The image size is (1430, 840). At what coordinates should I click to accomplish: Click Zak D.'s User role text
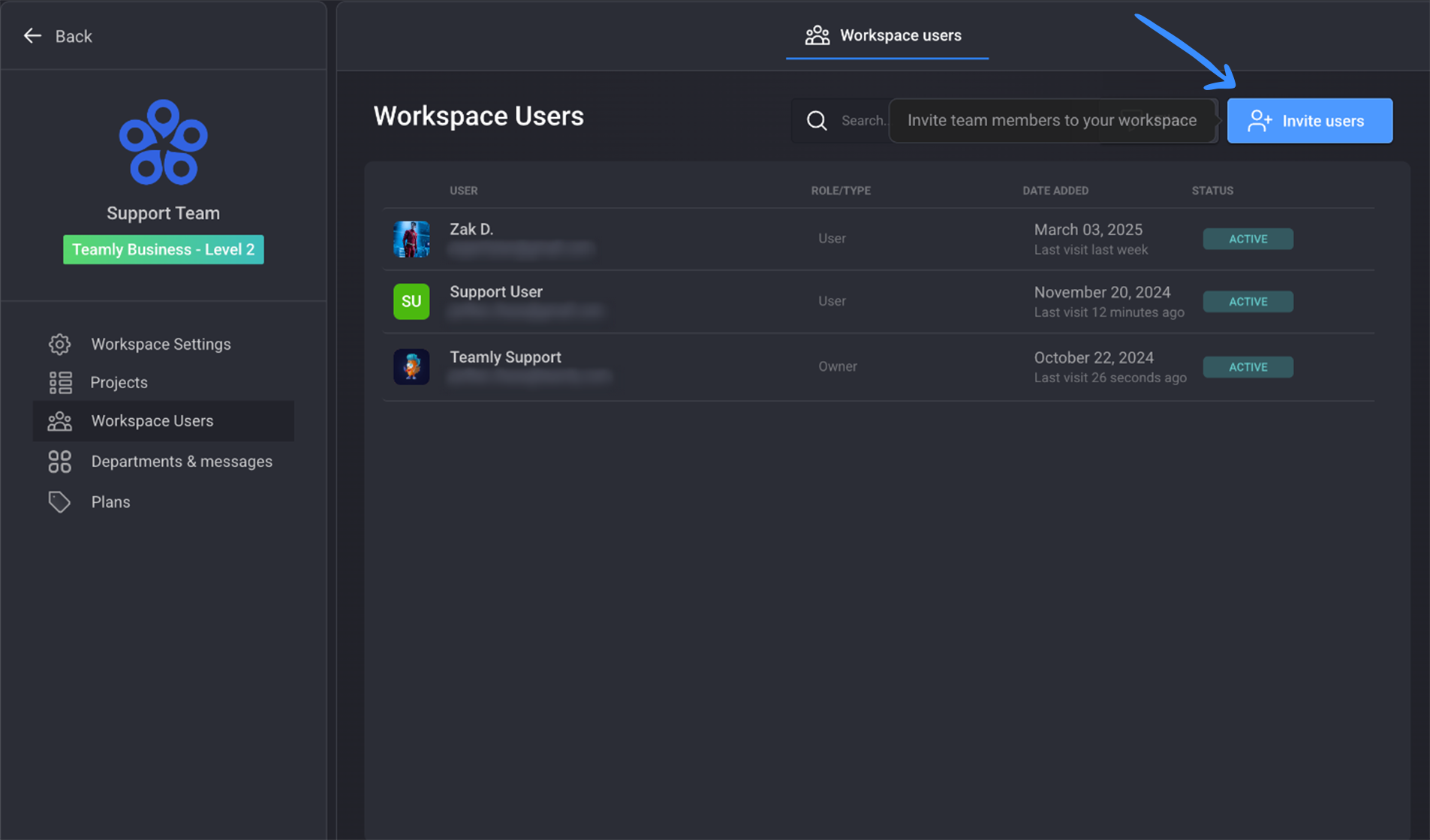click(x=832, y=238)
